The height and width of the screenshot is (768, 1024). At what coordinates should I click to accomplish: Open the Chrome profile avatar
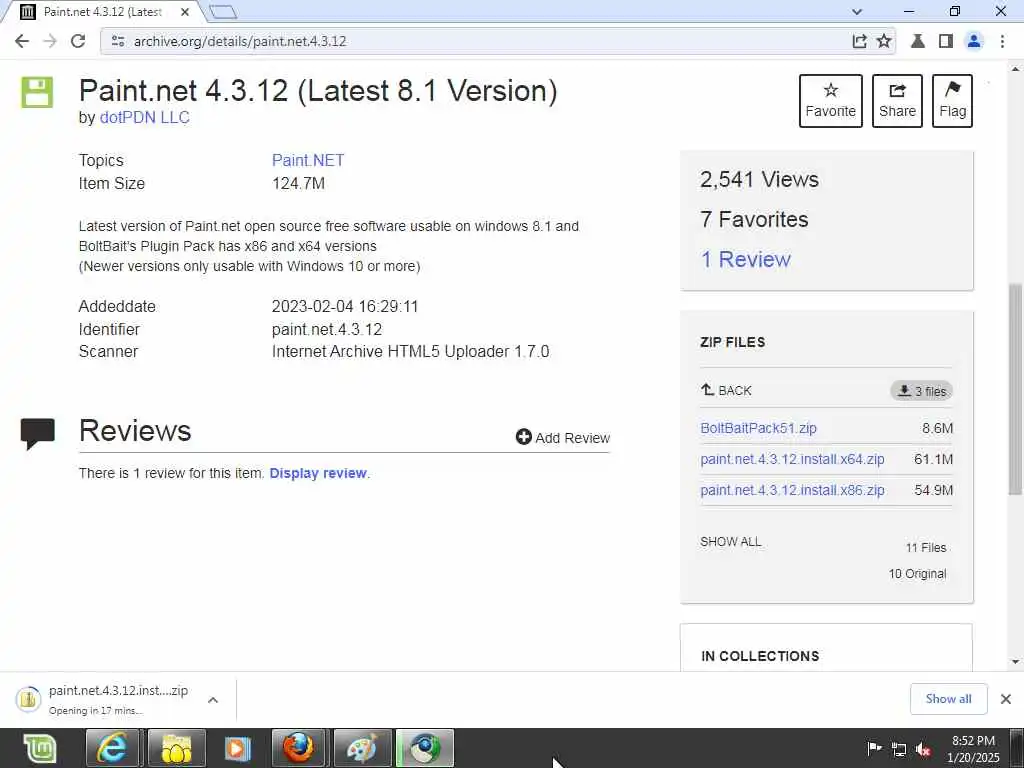[974, 41]
